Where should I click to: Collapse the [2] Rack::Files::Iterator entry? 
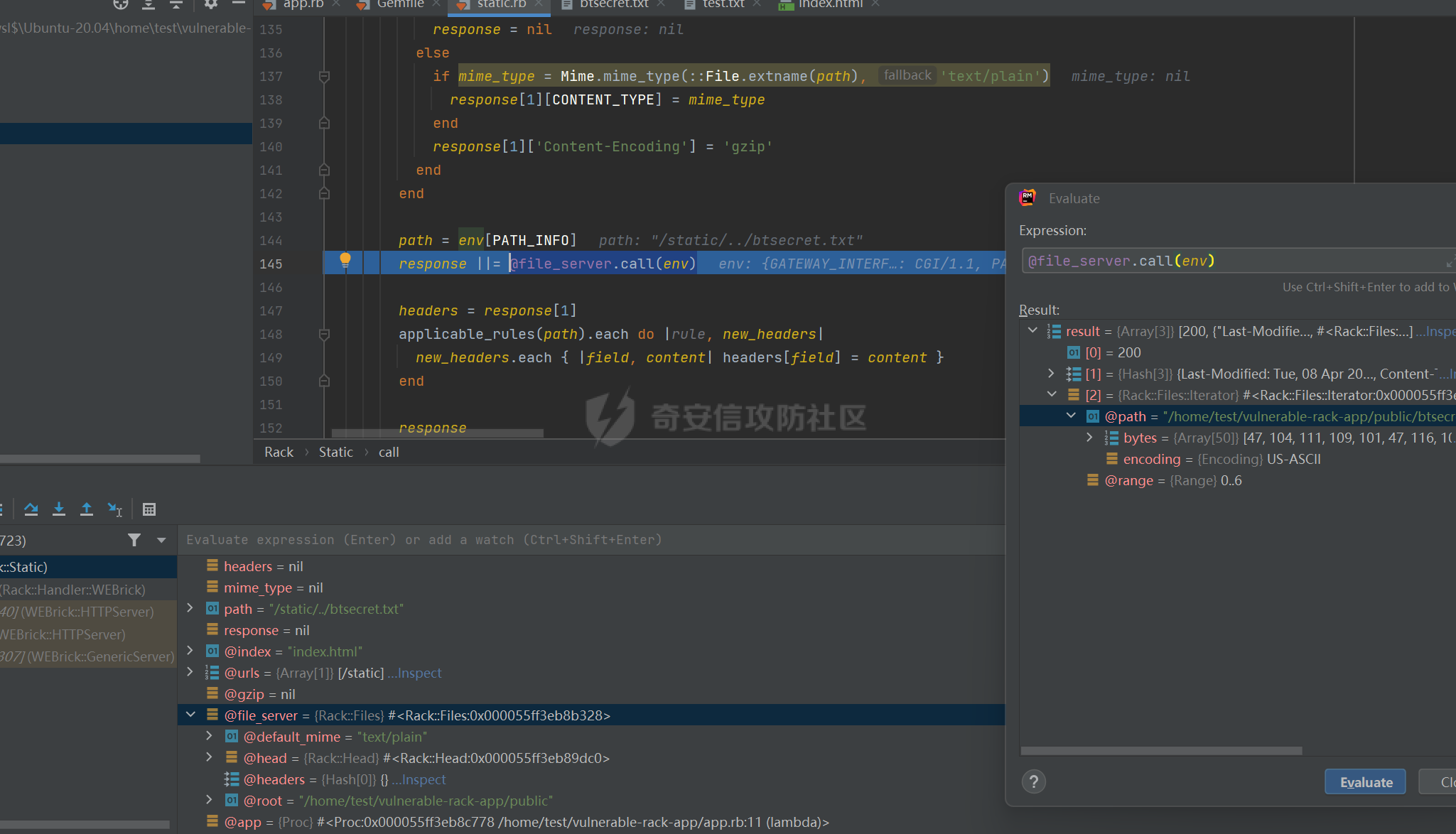(x=1052, y=394)
